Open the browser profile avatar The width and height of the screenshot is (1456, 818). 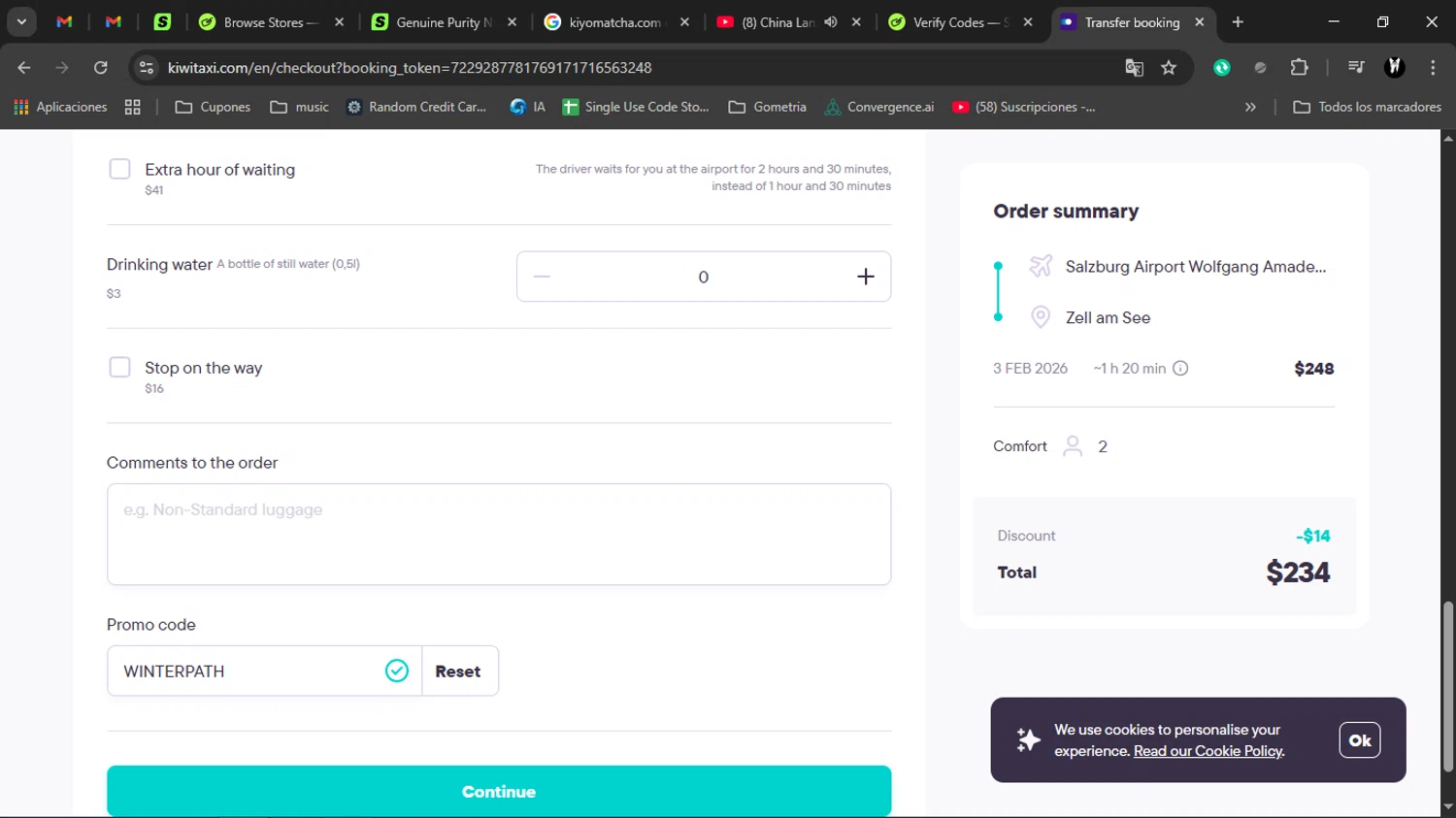point(1395,67)
